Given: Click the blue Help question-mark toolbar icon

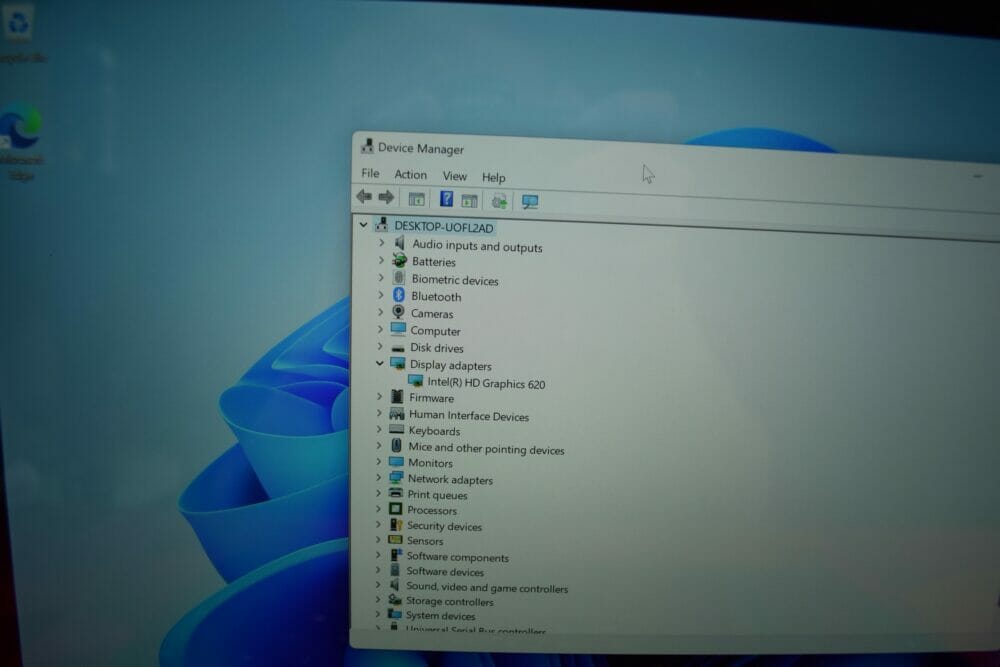Looking at the screenshot, I should coord(446,199).
